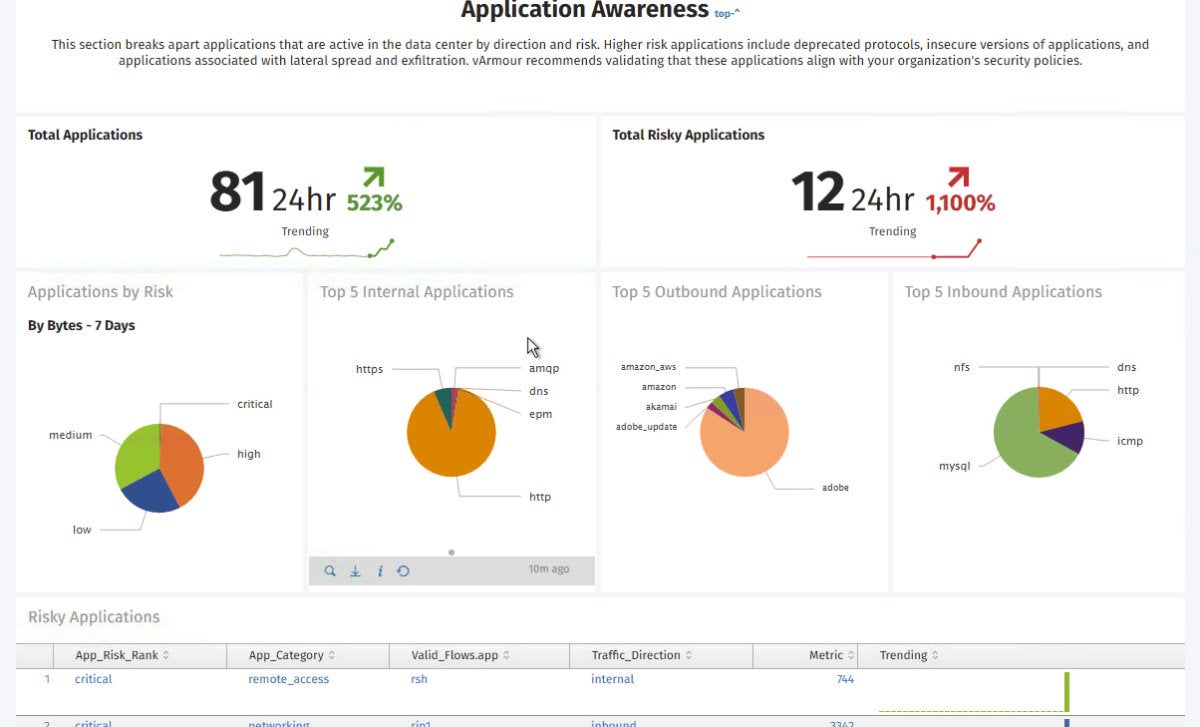Screen dimensions: 1200x727
Task: Open the rsh application link
Action: (420, 679)
